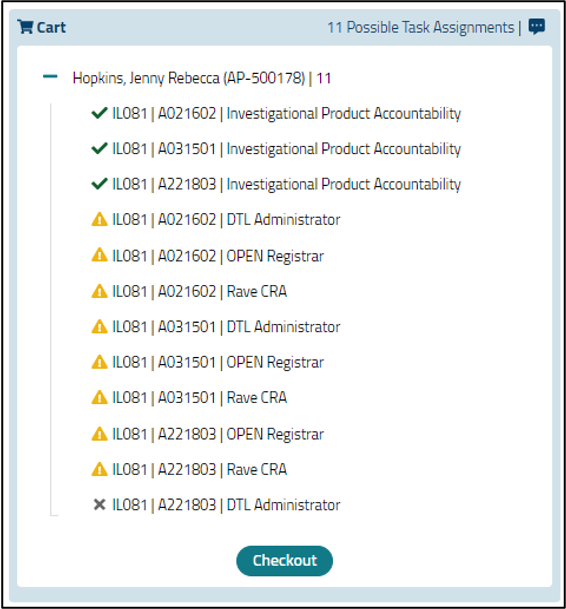Click the 'Cart' heading text
566x609 pixels.
(x=51, y=28)
